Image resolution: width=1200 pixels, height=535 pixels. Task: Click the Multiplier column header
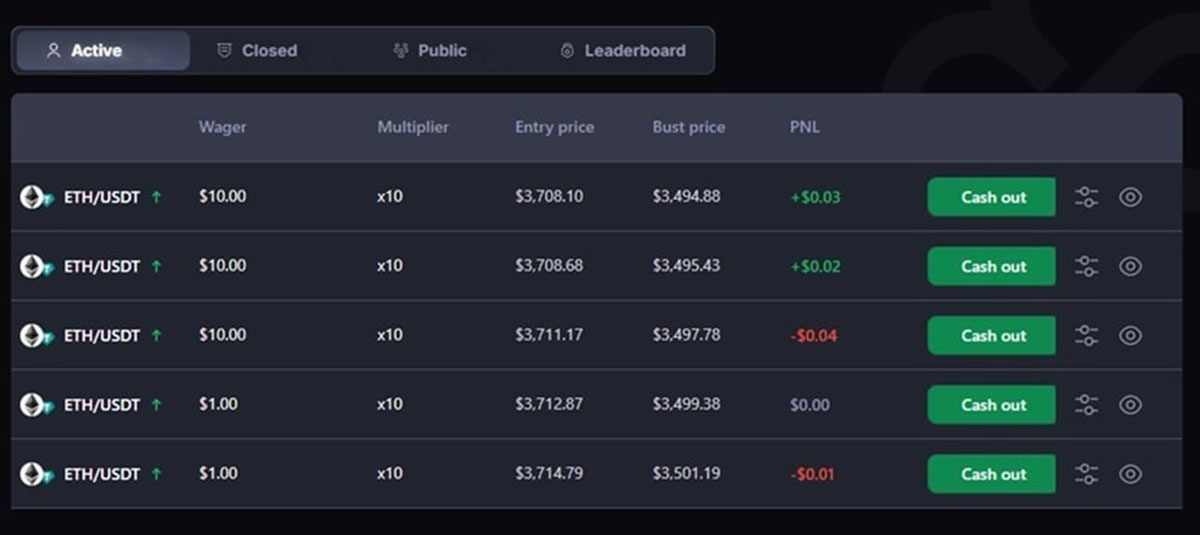tap(413, 127)
